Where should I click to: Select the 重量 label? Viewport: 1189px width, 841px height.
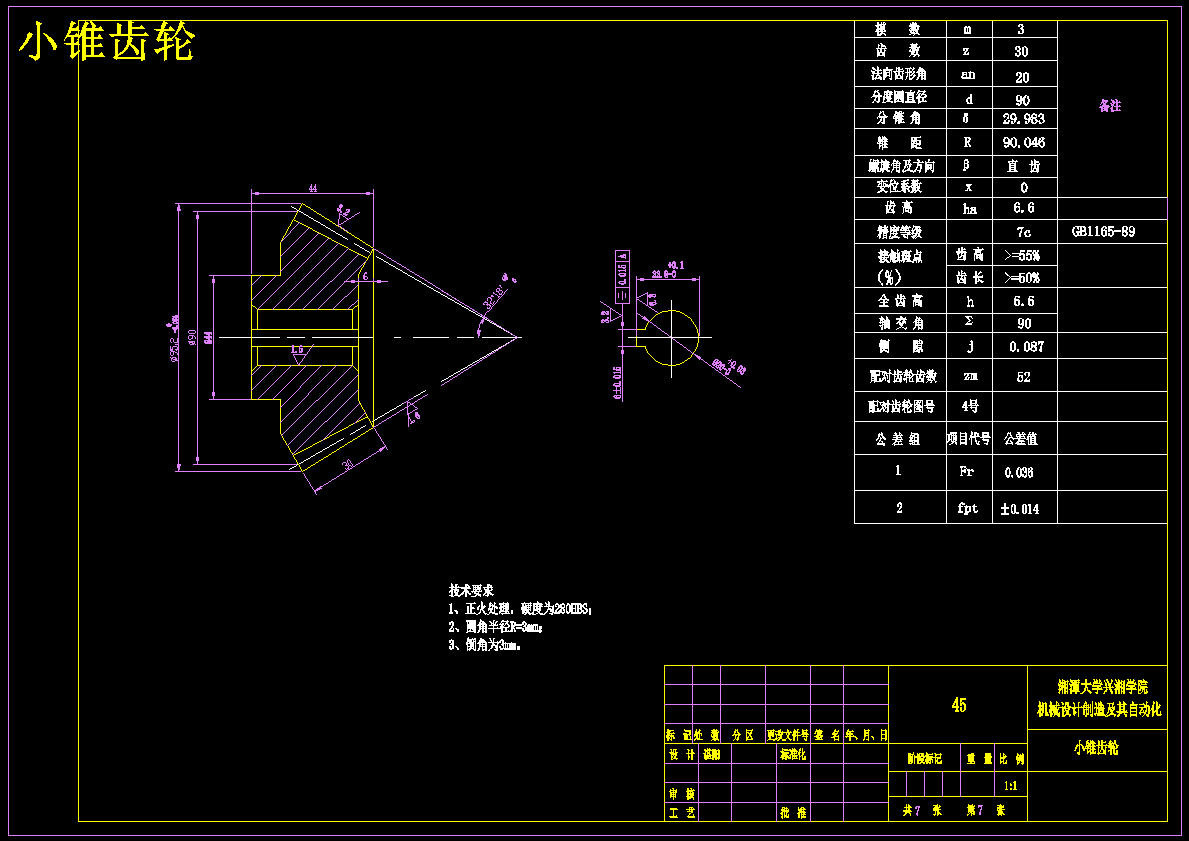tap(978, 758)
